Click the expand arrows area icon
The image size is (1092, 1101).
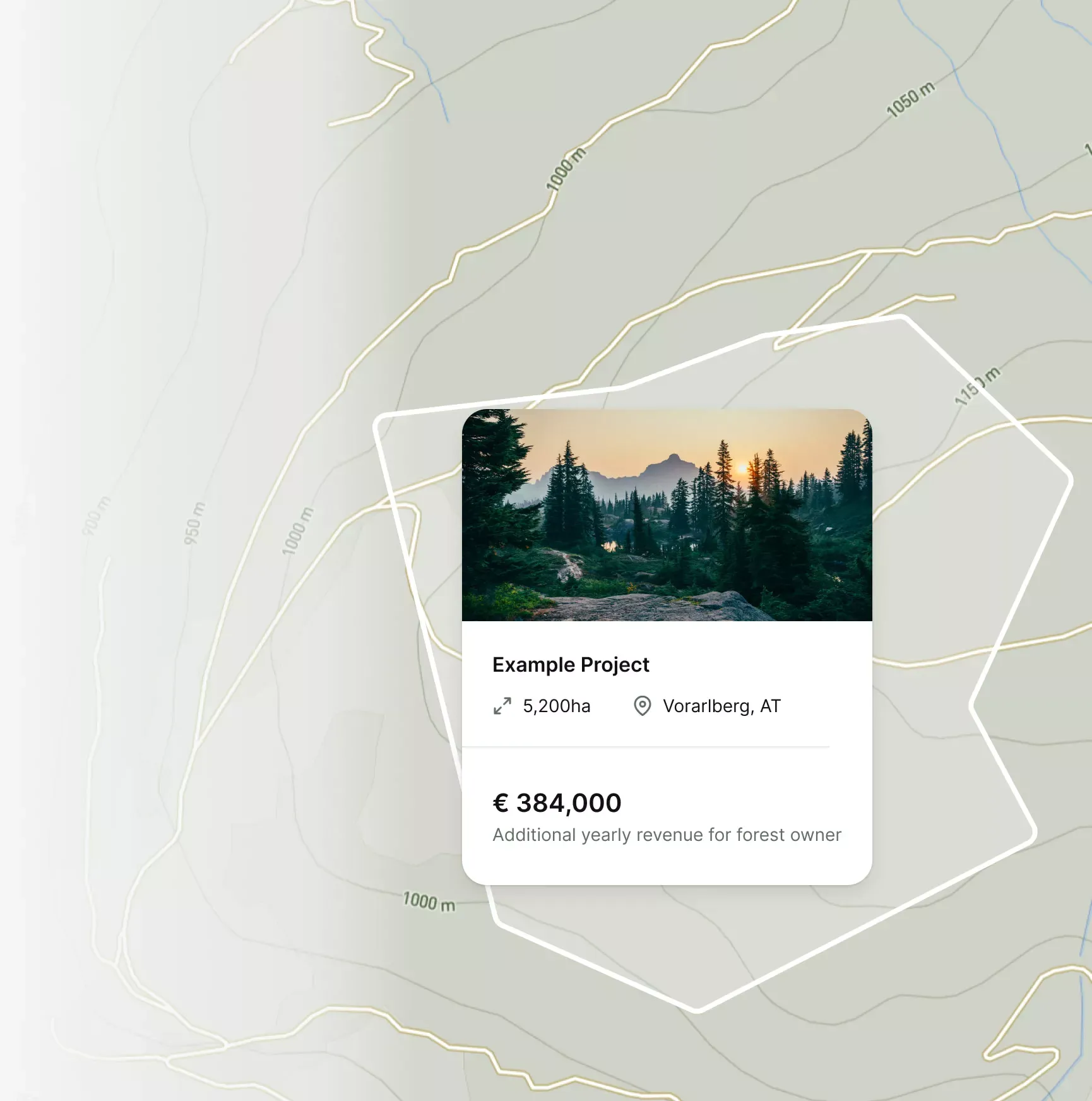point(502,706)
